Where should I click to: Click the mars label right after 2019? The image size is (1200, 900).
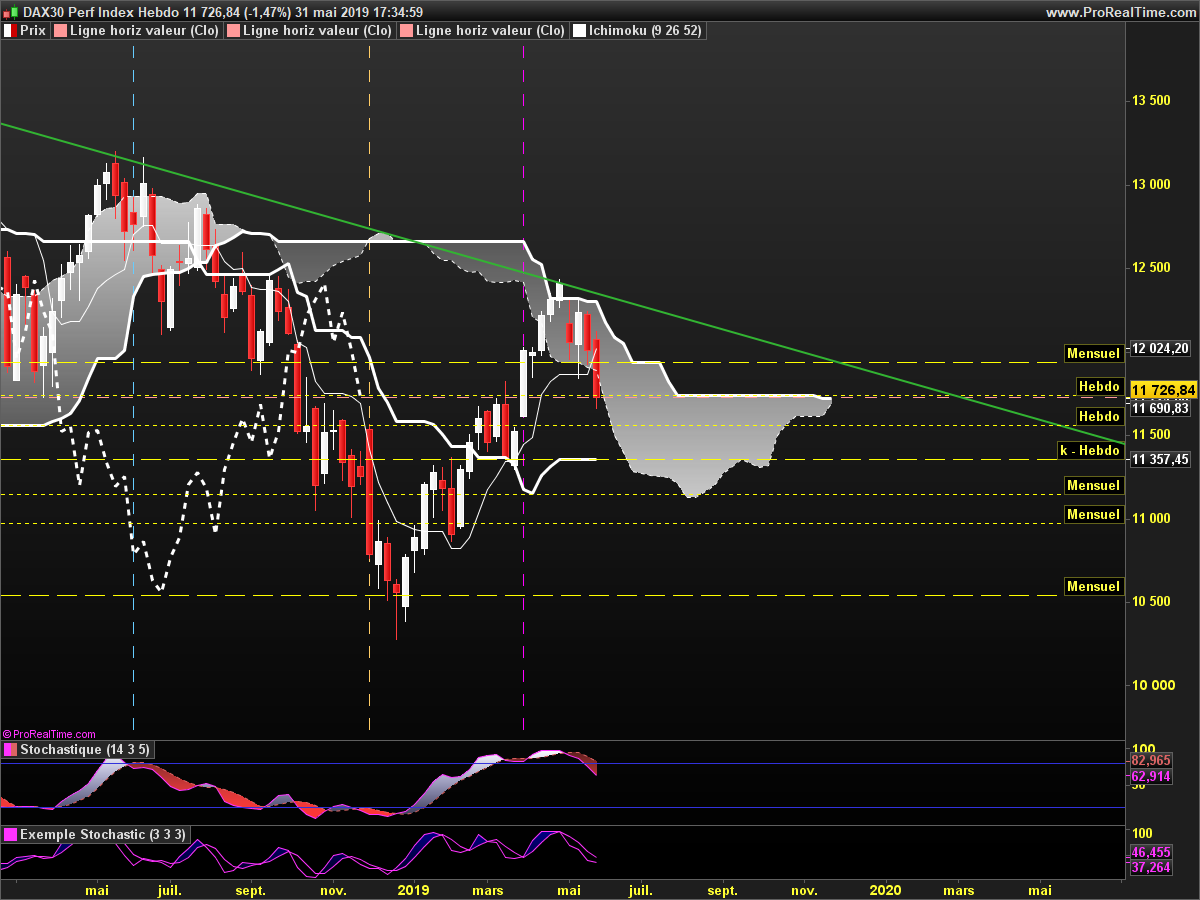[487, 889]
